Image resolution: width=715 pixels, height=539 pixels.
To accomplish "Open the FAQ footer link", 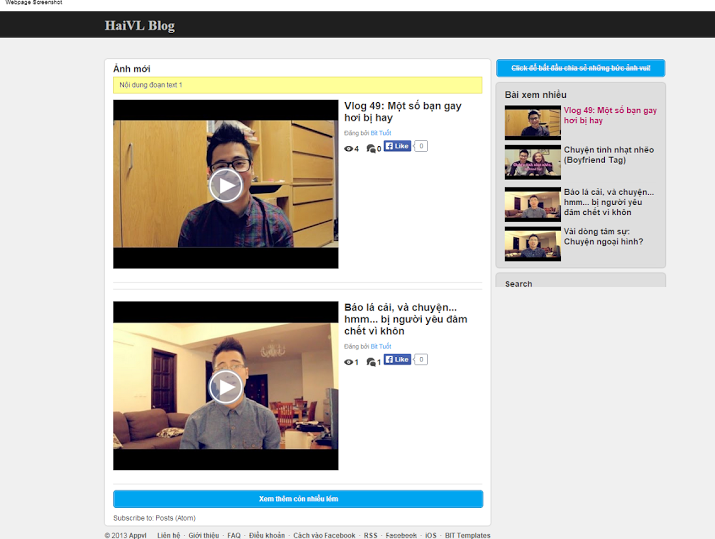I will tap(234, 535).
